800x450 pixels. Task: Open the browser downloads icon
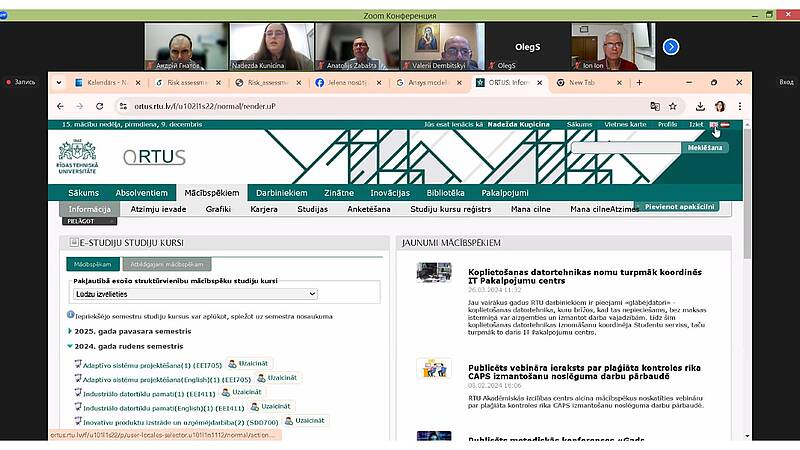click(700, 106)
